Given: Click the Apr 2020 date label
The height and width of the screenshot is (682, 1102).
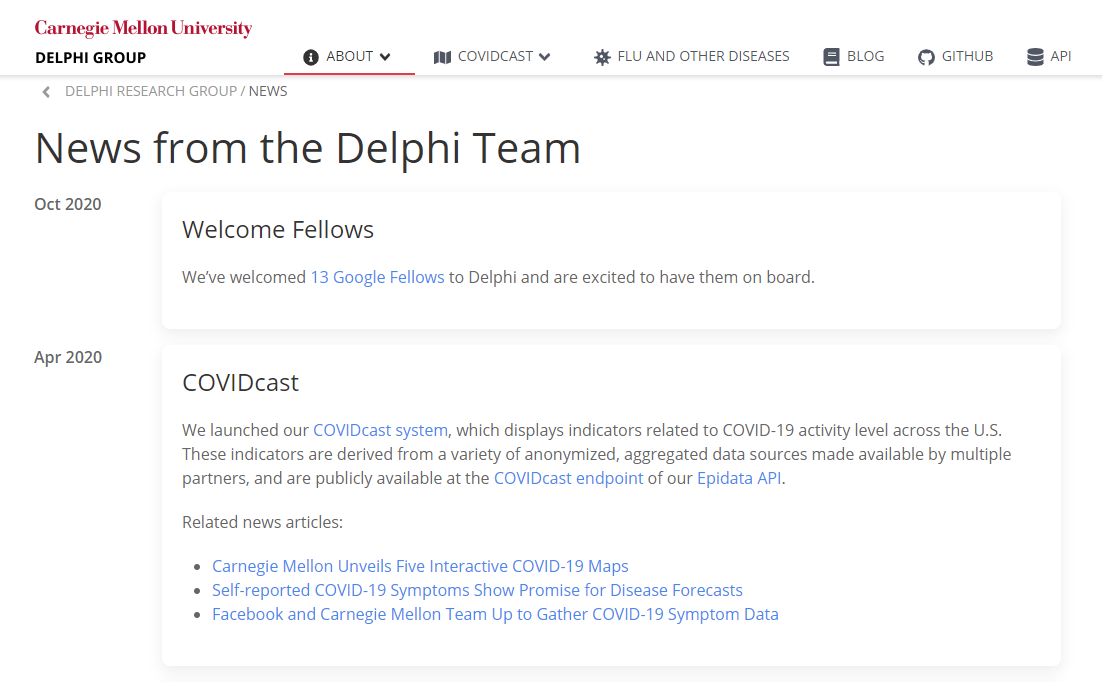Looking at the screenshot, I should coord(67,357).
